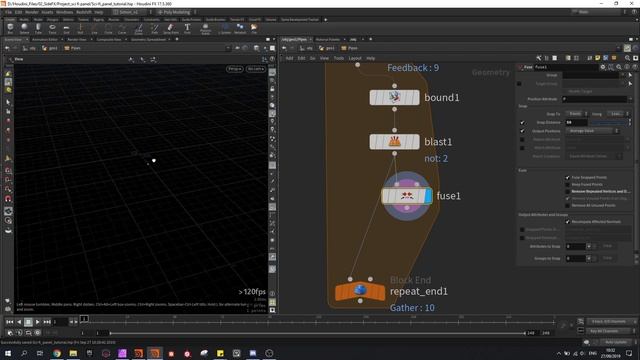The height and width of the screenshot is (360, 640).
Task: Open the Render menu
Action: point(32,12)
